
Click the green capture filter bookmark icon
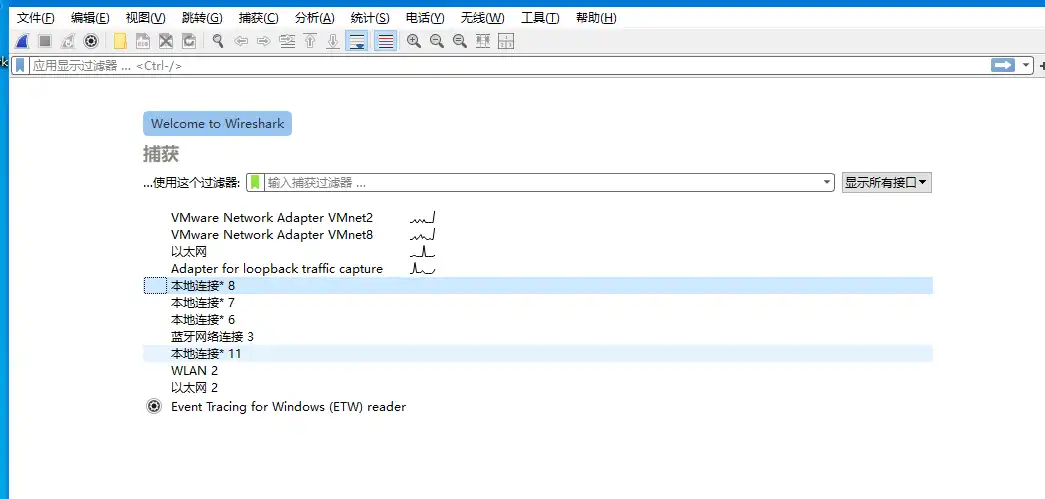[x=255, y=183]
